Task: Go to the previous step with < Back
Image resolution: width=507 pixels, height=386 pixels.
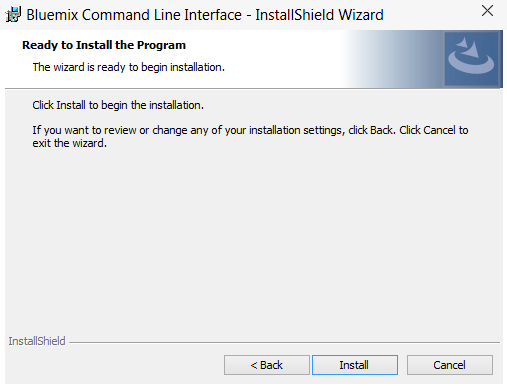Action: 267,365
